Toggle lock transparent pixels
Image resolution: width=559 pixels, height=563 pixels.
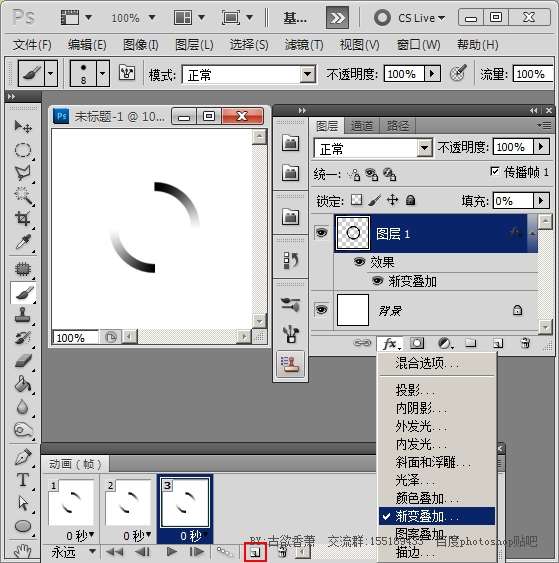point(357,200)
